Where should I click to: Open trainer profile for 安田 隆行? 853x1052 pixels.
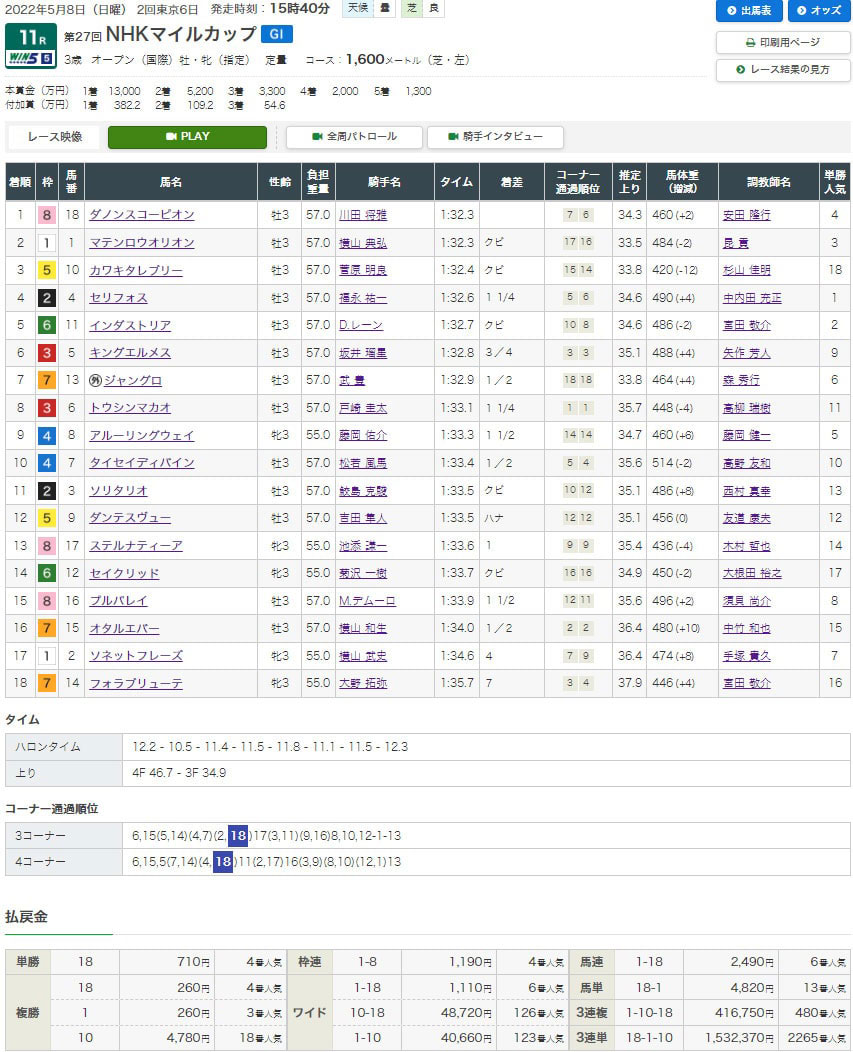(x=748, y=215)
